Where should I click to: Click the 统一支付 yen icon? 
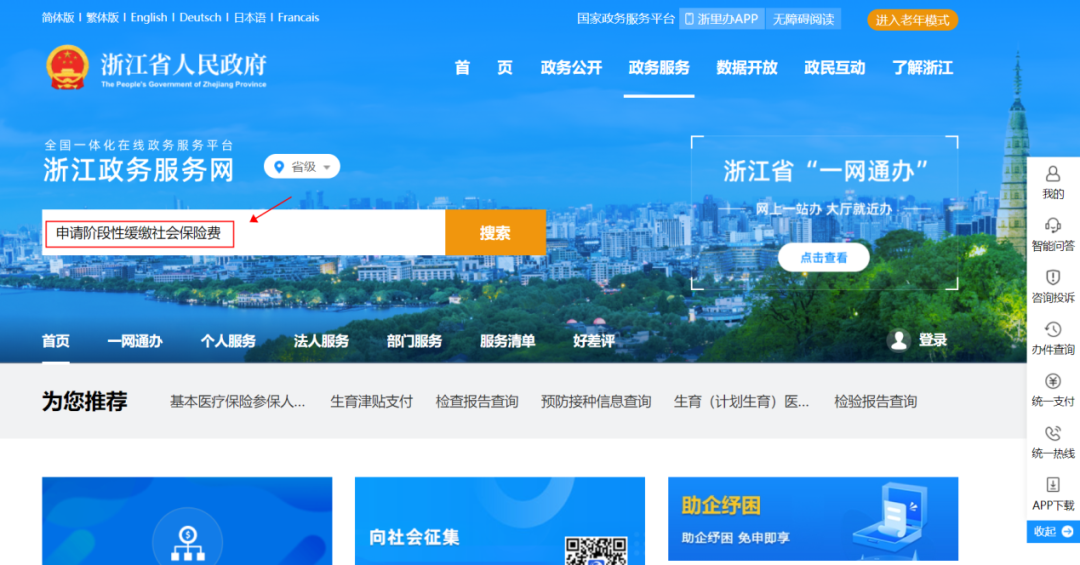(x=1052, y=381)
